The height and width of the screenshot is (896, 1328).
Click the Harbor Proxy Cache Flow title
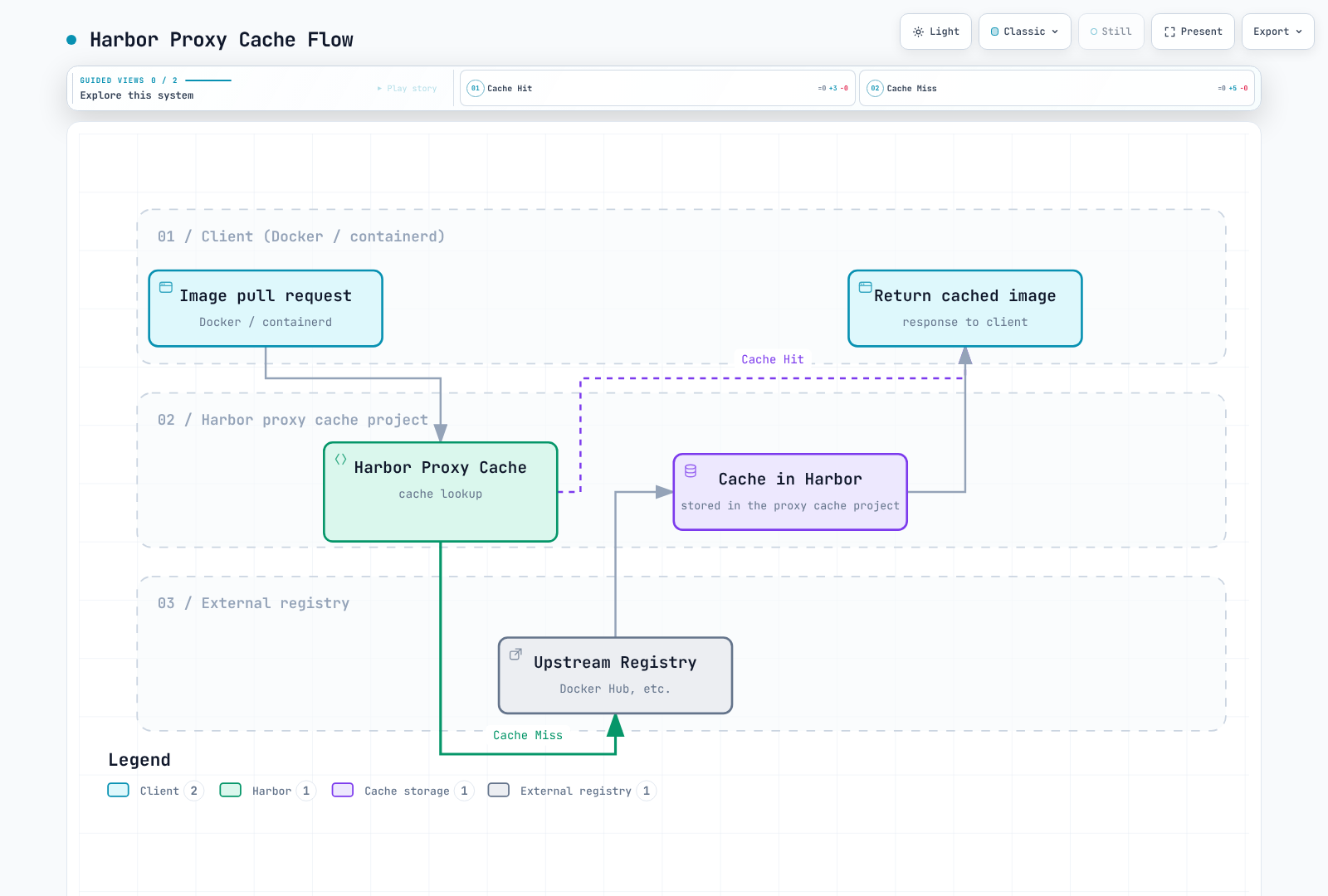point(222,40)
